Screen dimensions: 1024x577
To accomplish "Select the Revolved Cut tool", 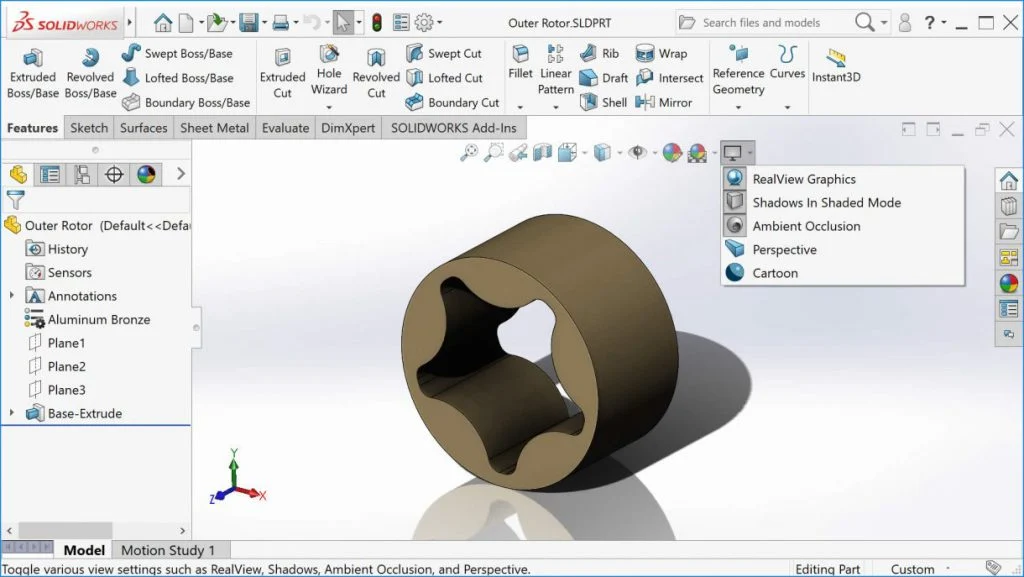I will [x=376, y=73].
